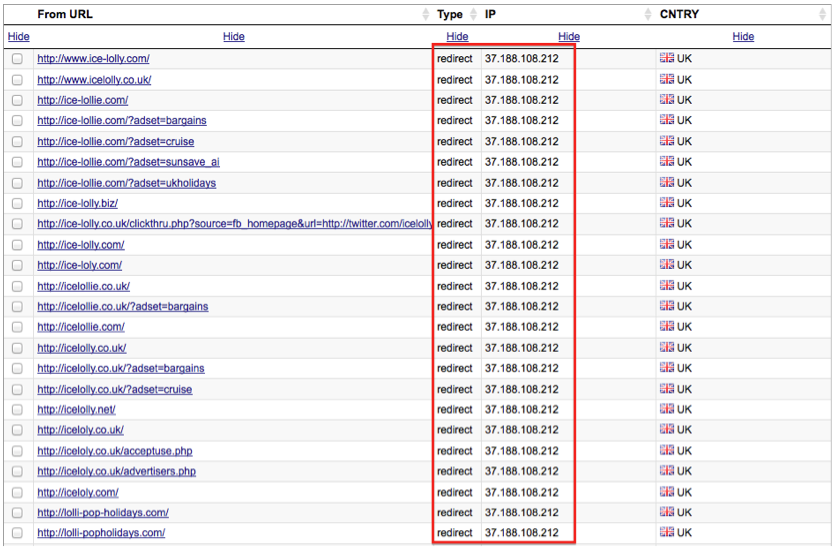Select the checkbox for http://iceloly.co.uk/
837x549 pixels.
coord(18,430)
